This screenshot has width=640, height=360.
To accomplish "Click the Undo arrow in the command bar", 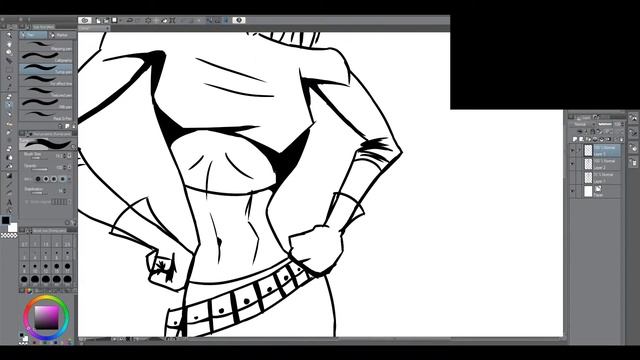I will click(129, 20).
